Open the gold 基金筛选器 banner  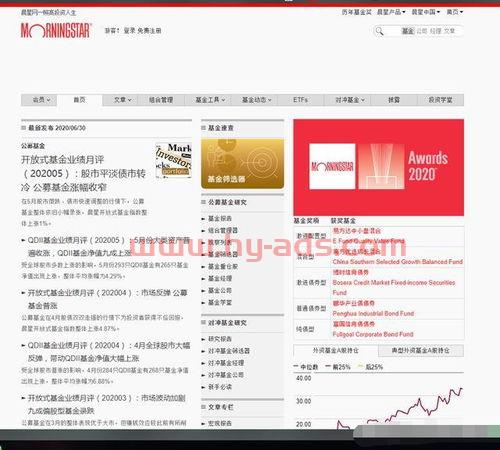(x=243, y=164)
